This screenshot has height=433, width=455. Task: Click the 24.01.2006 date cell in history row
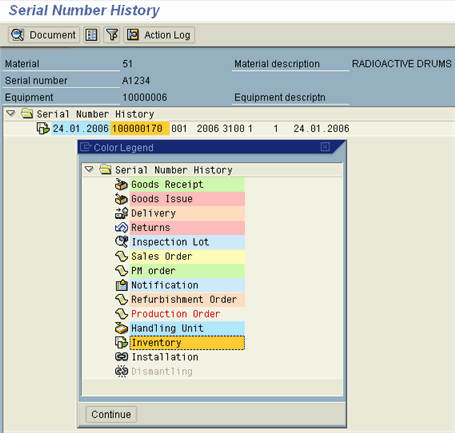point(81,128)
